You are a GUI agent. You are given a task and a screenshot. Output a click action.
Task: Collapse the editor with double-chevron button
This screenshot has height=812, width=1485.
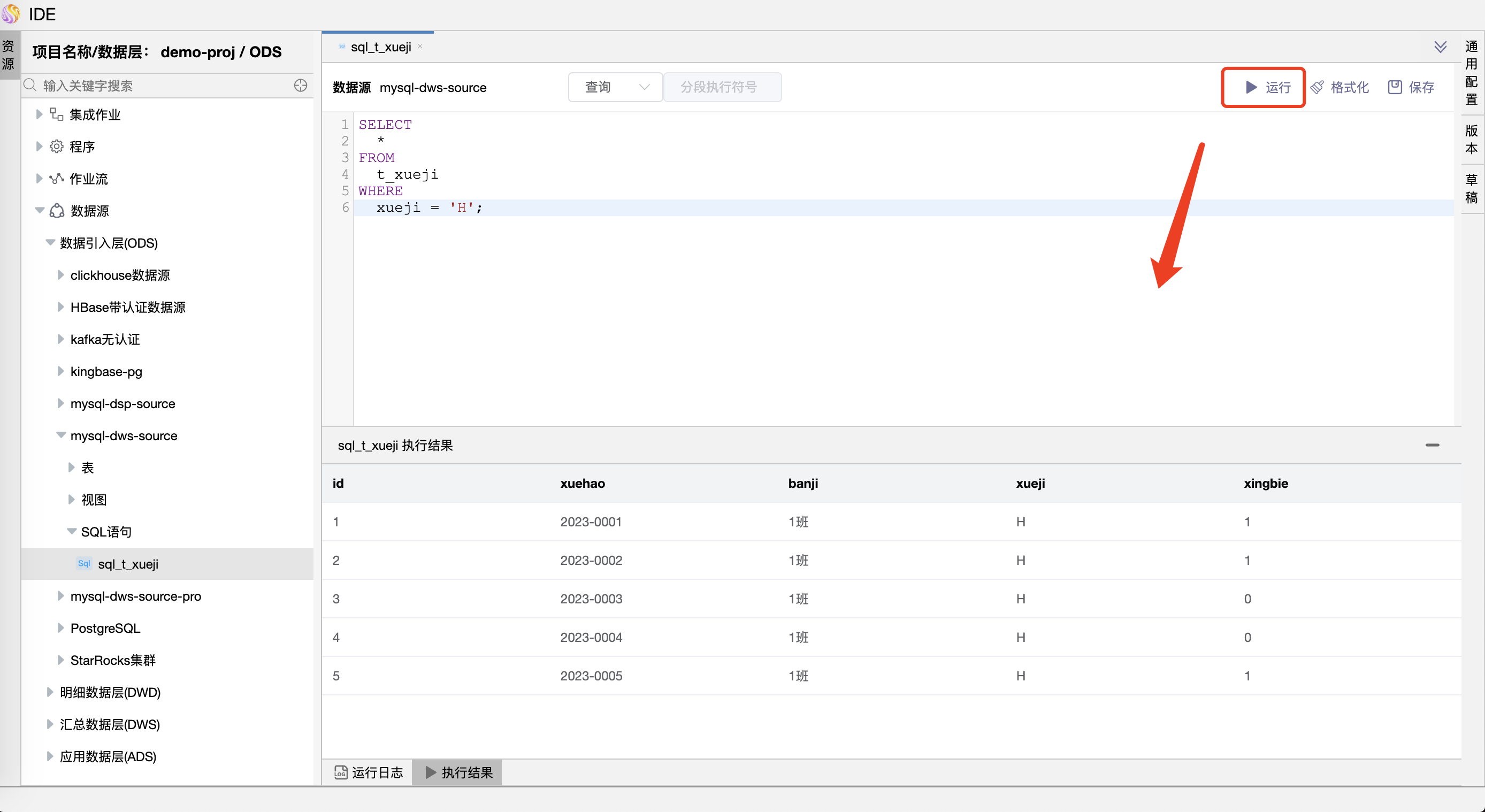pyautogui.click(x=1441, y=47)
